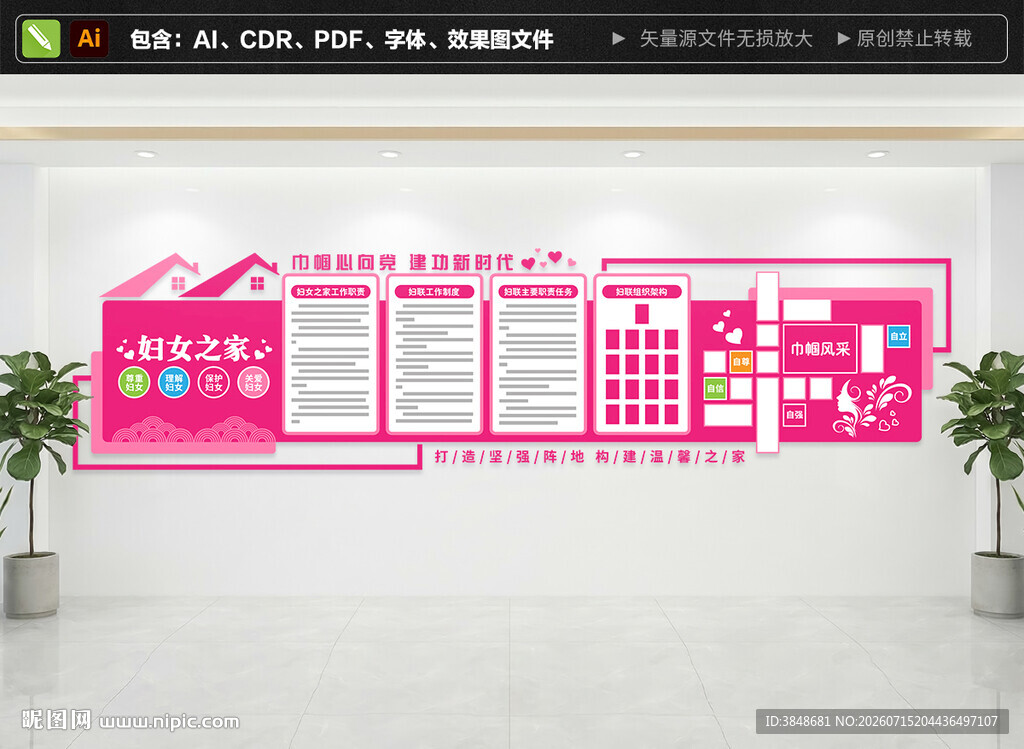Screen dimensions: 1024x749
Task: Click the 巾帼心向党 建功新时代 slogan
Action: click(x=402, y=263)
